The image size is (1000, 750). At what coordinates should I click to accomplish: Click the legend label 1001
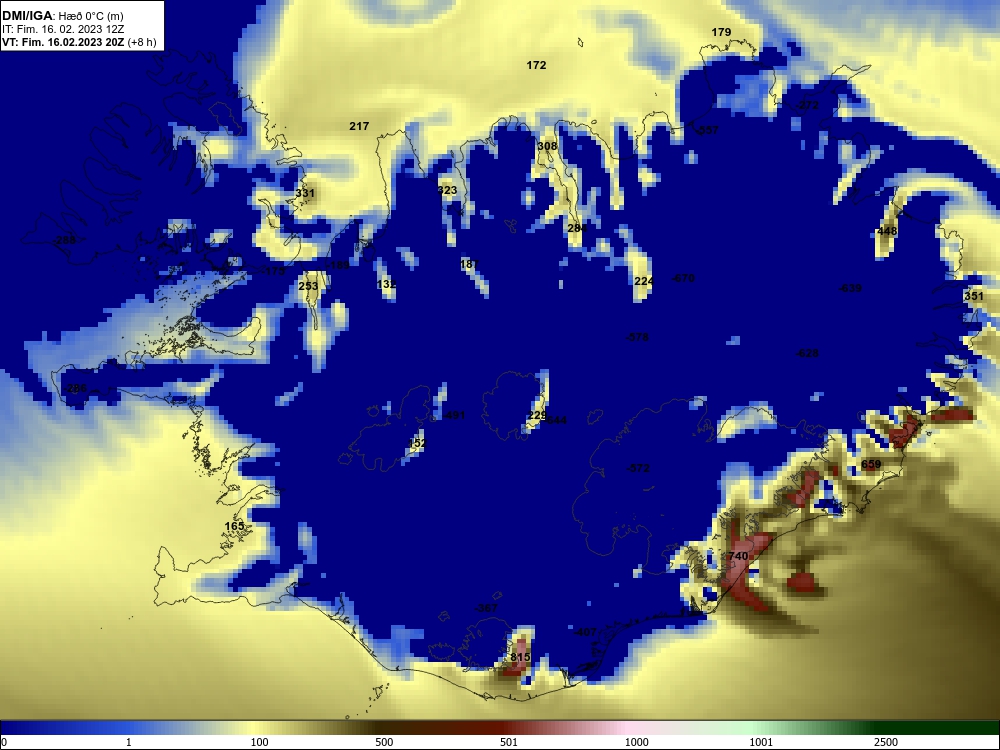coord(761,742)
